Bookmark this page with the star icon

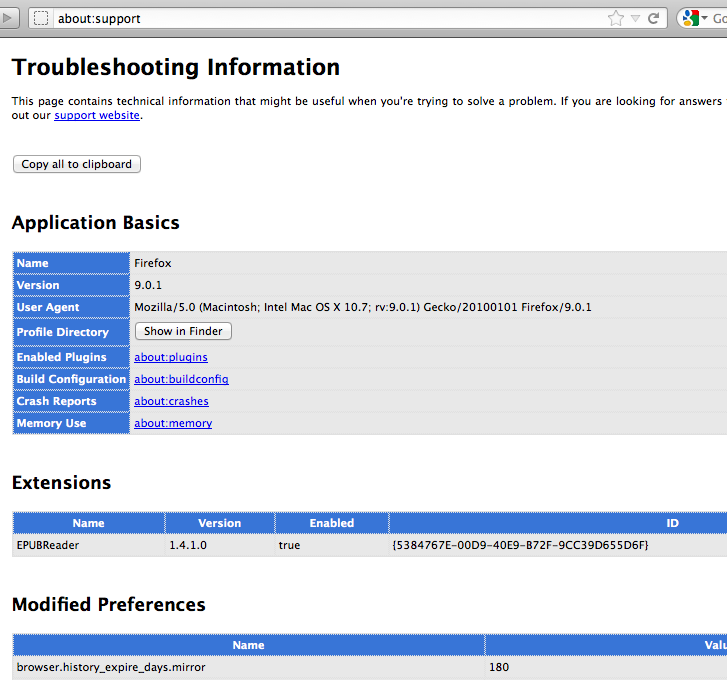616,19
